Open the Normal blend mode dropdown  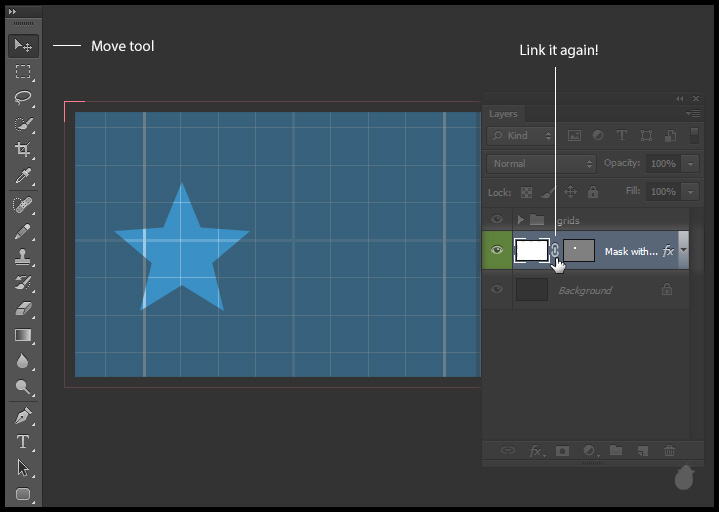tap(541, 163)
